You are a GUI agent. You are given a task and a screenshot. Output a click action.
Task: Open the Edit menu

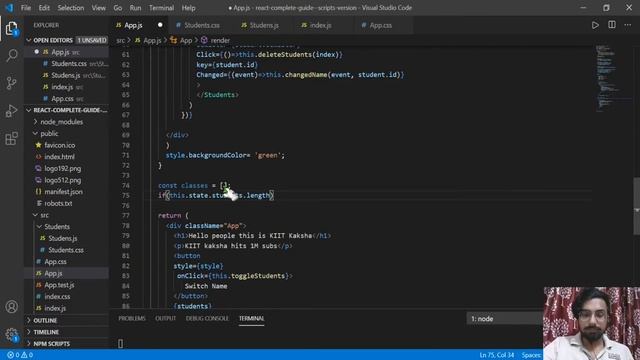tap(44, 8)
